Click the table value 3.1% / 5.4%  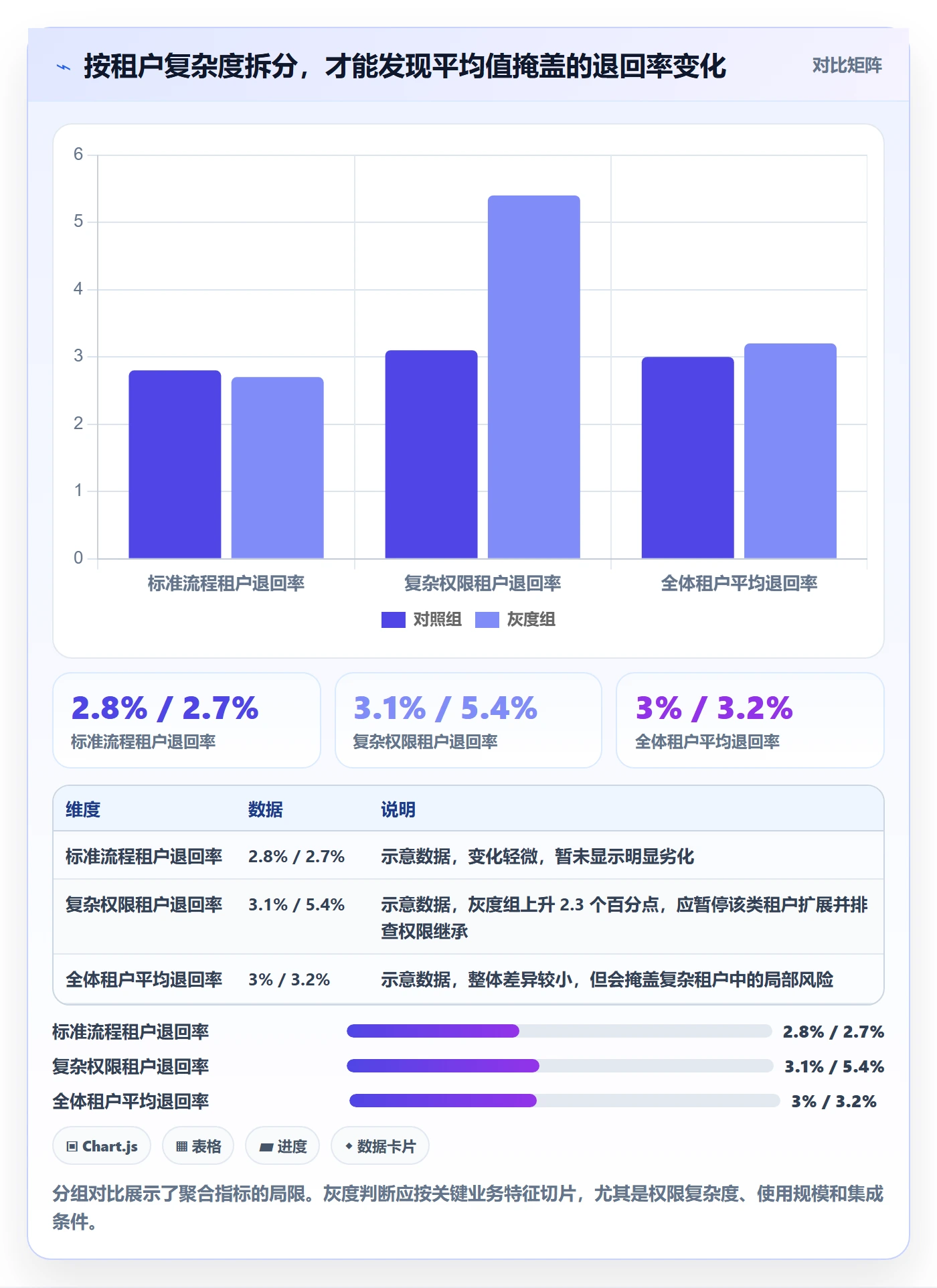click(296, 904)
